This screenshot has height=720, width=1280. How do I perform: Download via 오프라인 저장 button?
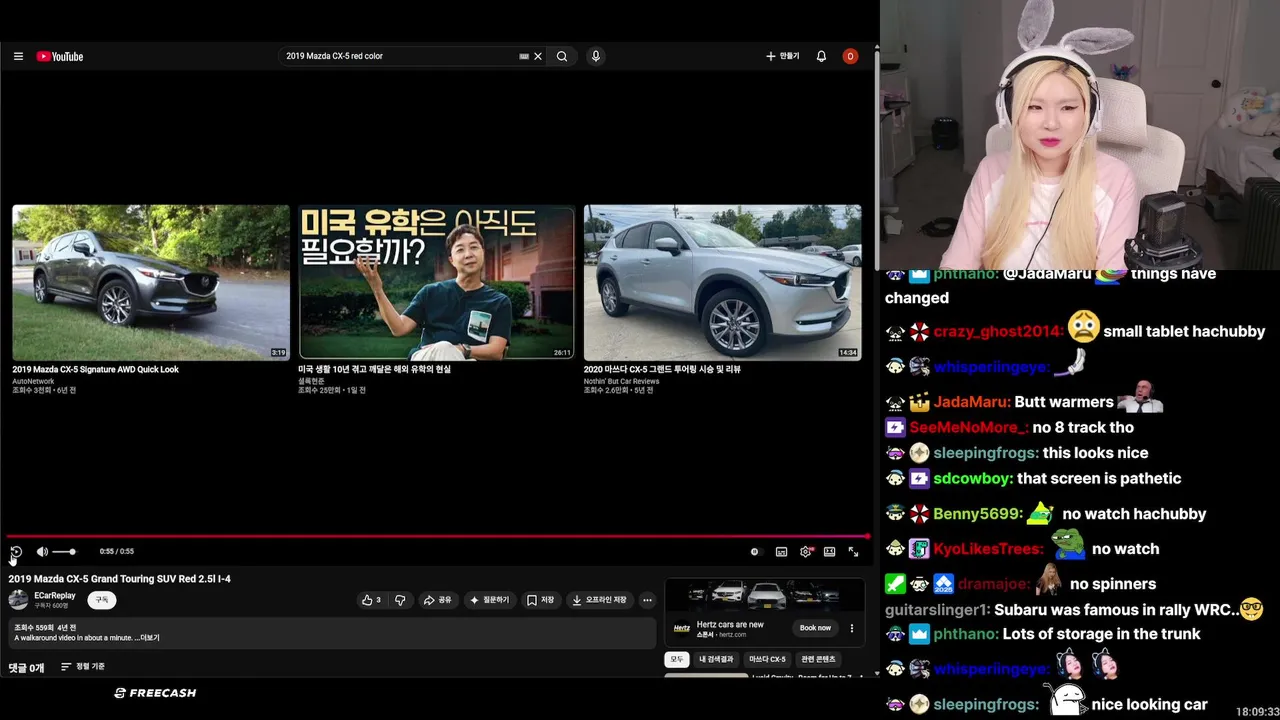click(x=600, y=600)
